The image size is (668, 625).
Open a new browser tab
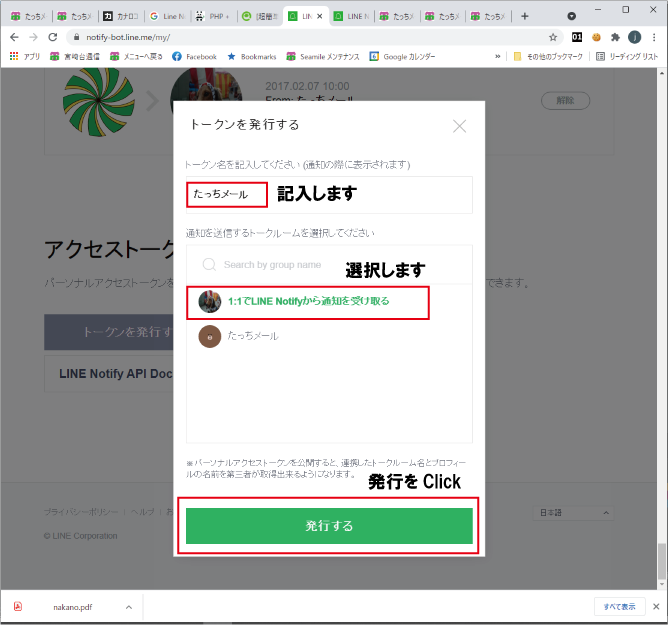click(x=525, y=16)
